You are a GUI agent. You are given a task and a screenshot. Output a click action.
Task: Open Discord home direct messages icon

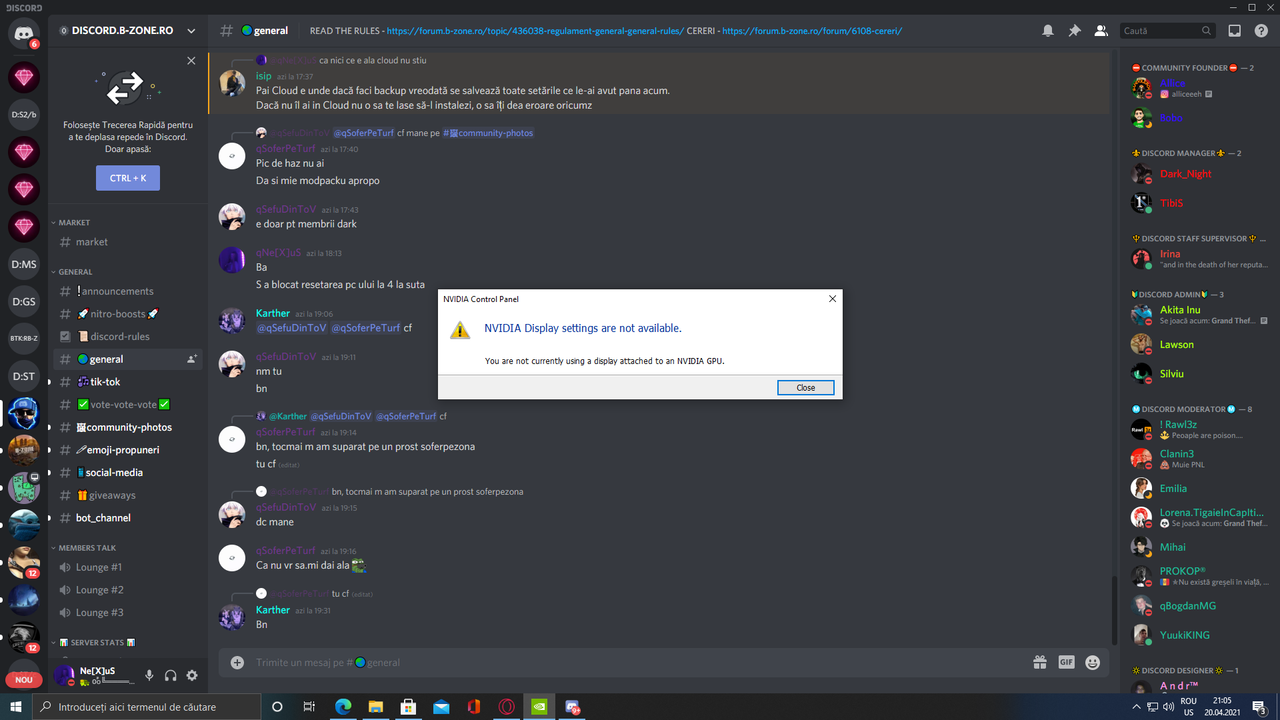(24, 33)
